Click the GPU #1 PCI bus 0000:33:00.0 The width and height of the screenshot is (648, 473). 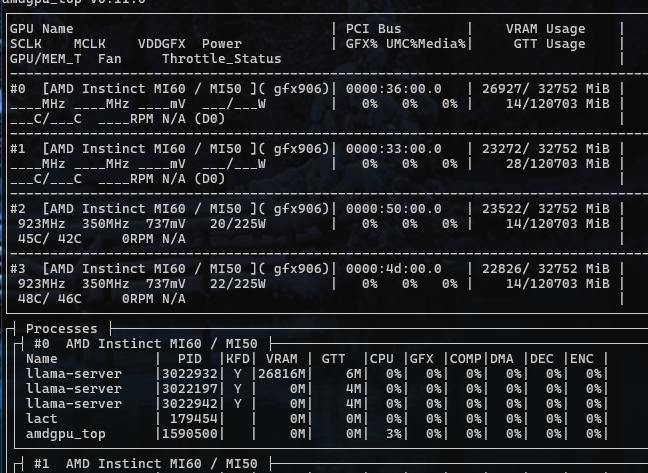coord(393,149)
